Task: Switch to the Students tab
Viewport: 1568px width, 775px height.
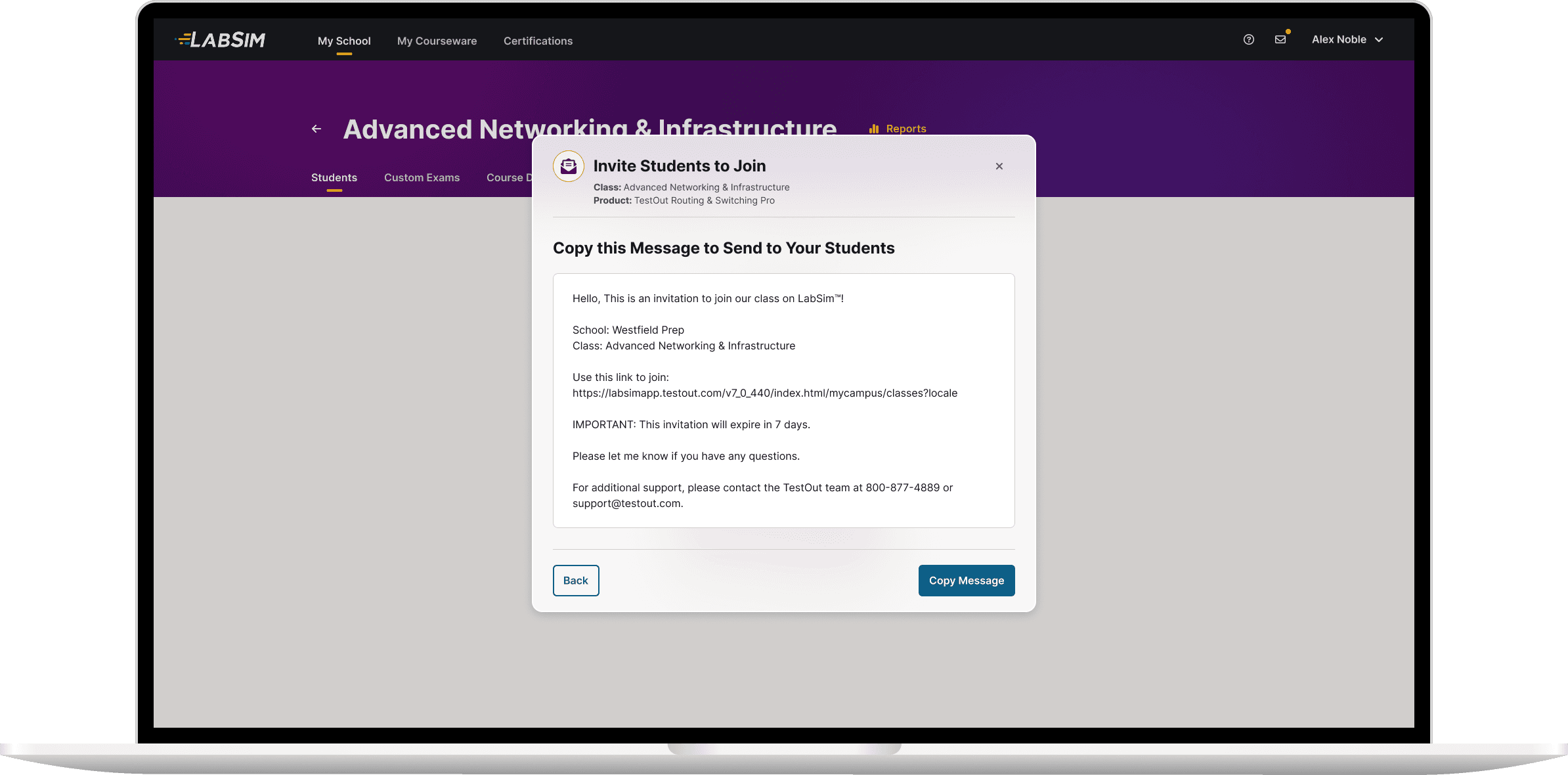Action: tap(334, 177)
